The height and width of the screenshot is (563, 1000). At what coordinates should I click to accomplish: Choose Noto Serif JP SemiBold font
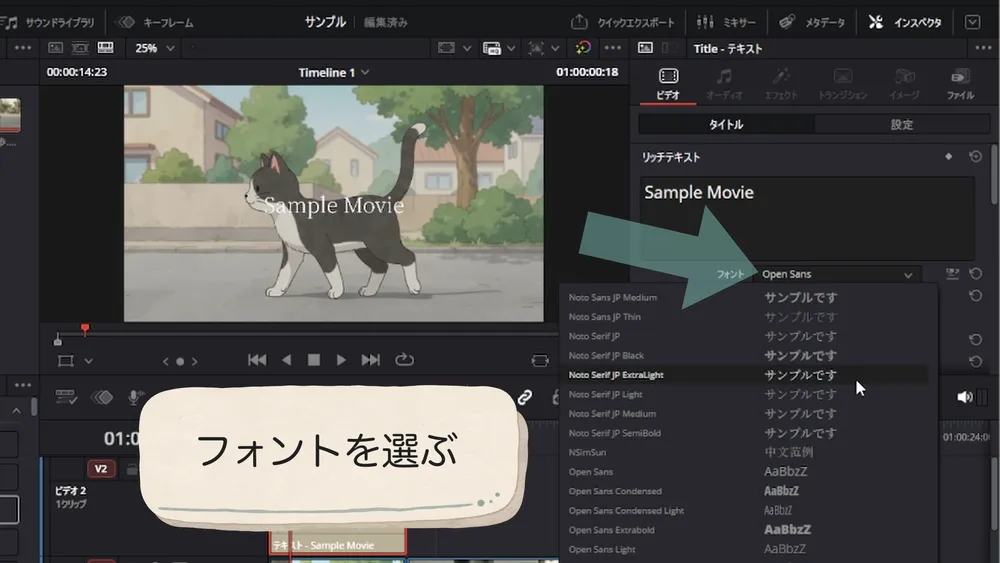click(x=743, y=433)
